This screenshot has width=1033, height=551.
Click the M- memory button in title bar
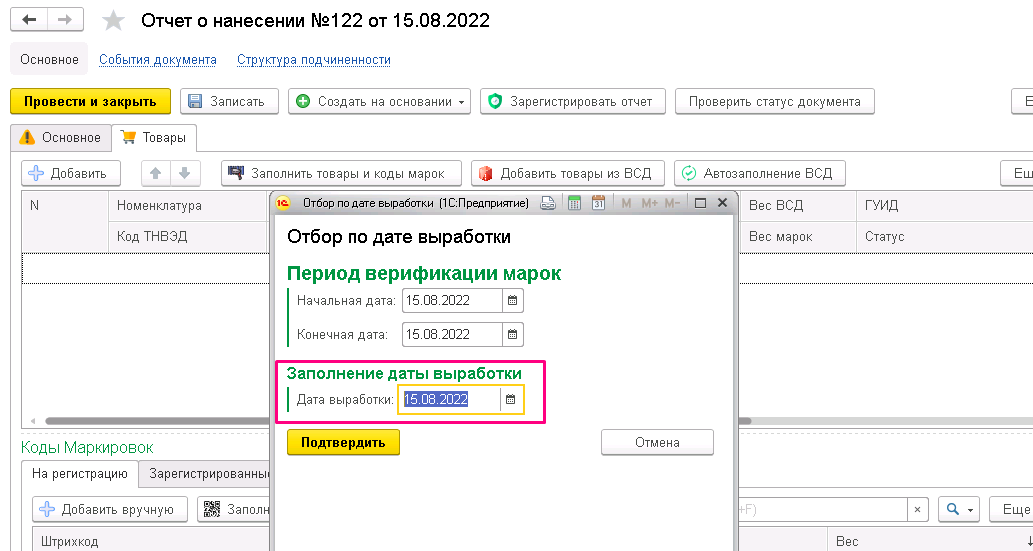[x=672, y=204]
